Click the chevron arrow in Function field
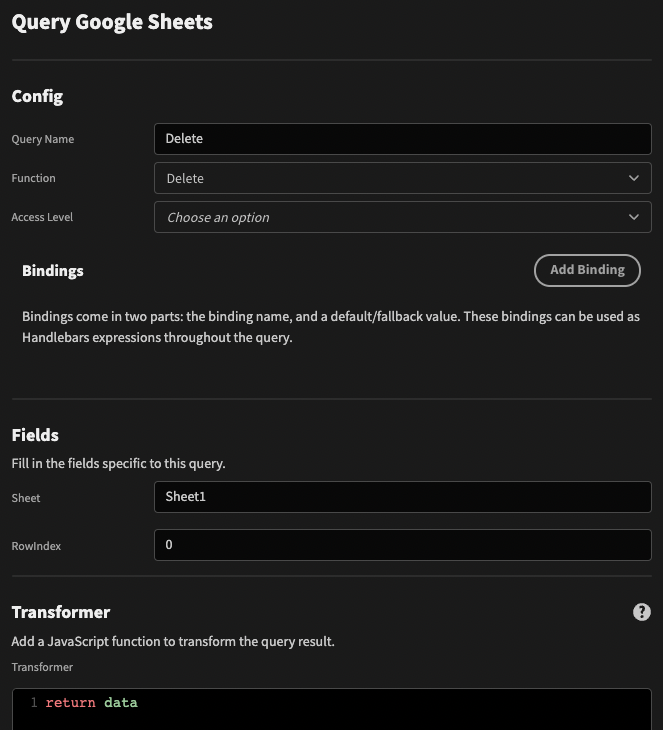The height and width of the screenshot is (730, 663). click(x=634, y=178)
